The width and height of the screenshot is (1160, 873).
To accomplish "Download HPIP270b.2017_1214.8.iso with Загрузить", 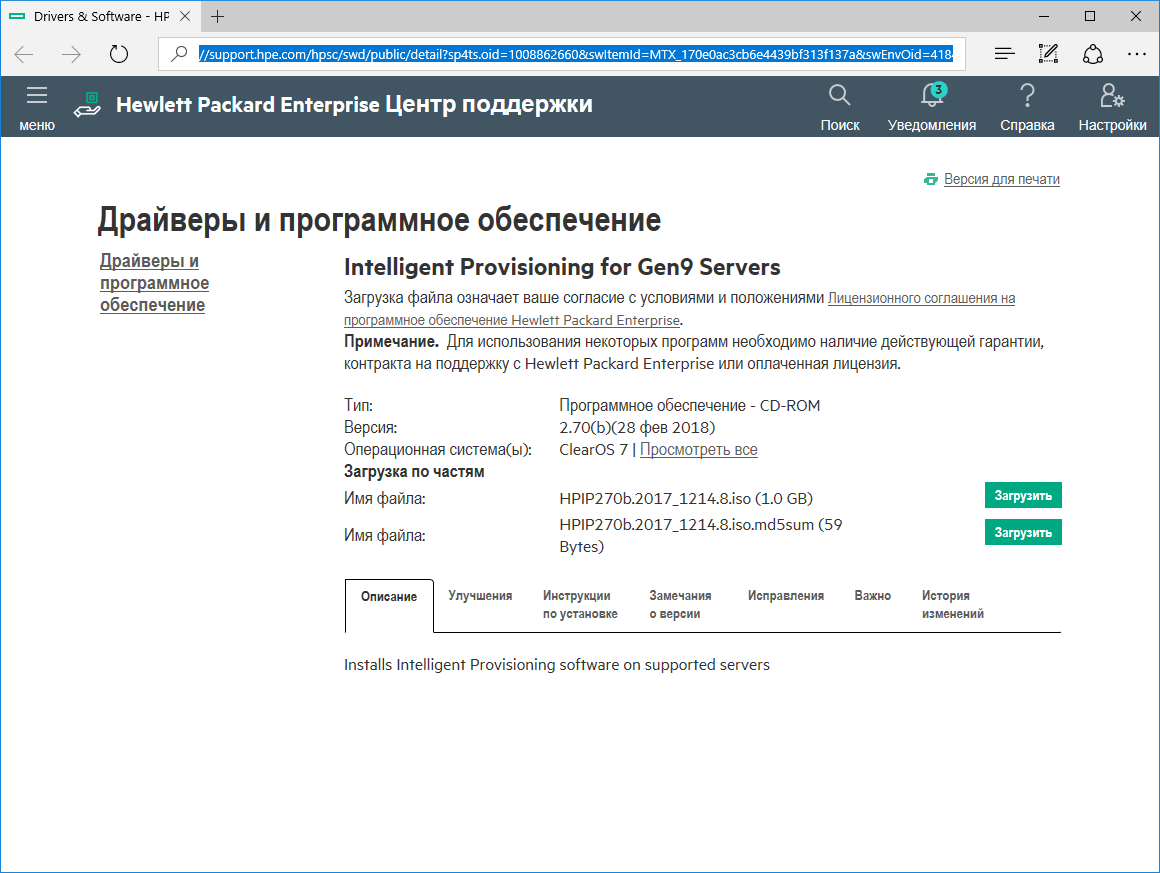I will [1023, 495].
